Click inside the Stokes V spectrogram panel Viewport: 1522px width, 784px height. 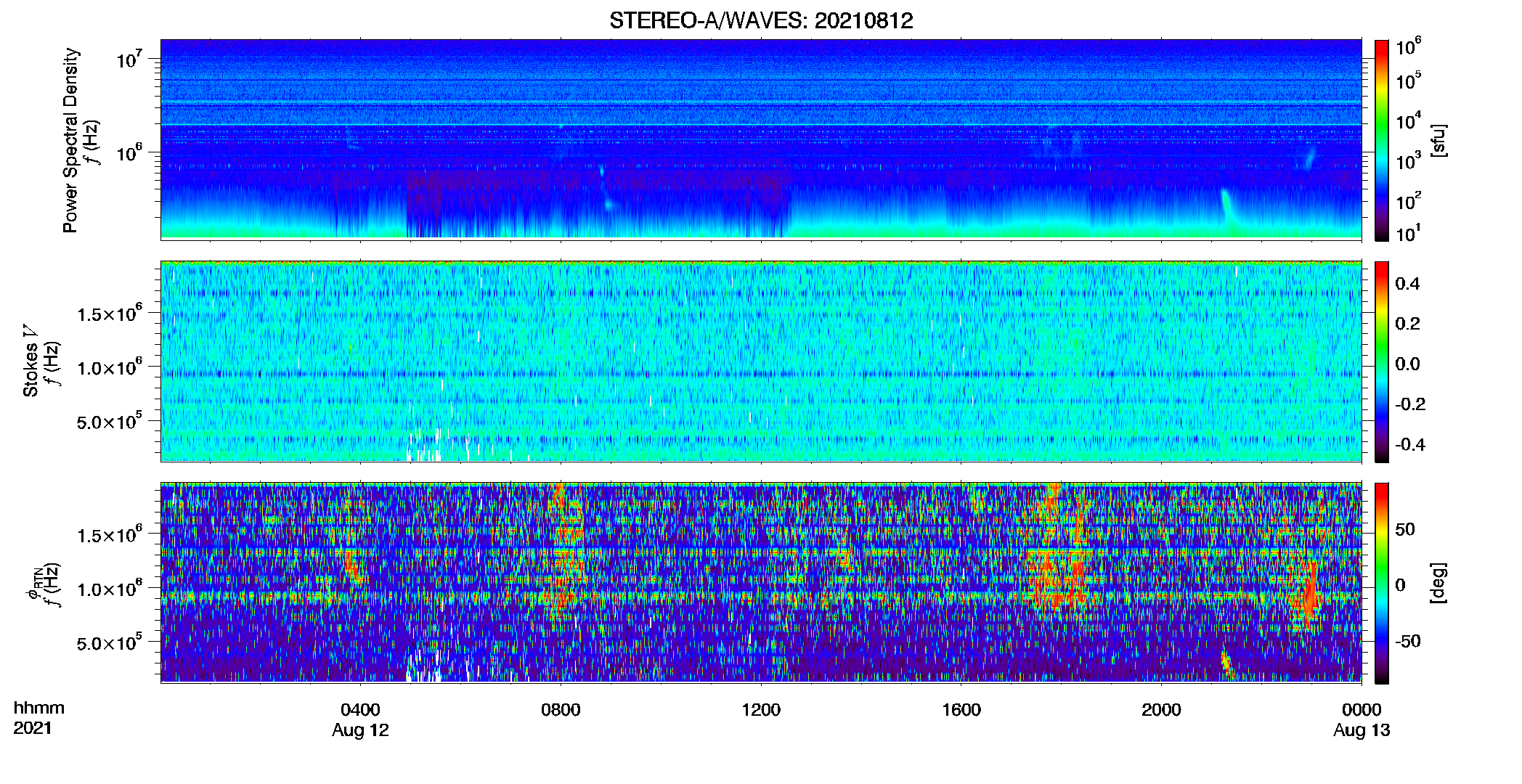pos(761,362)
